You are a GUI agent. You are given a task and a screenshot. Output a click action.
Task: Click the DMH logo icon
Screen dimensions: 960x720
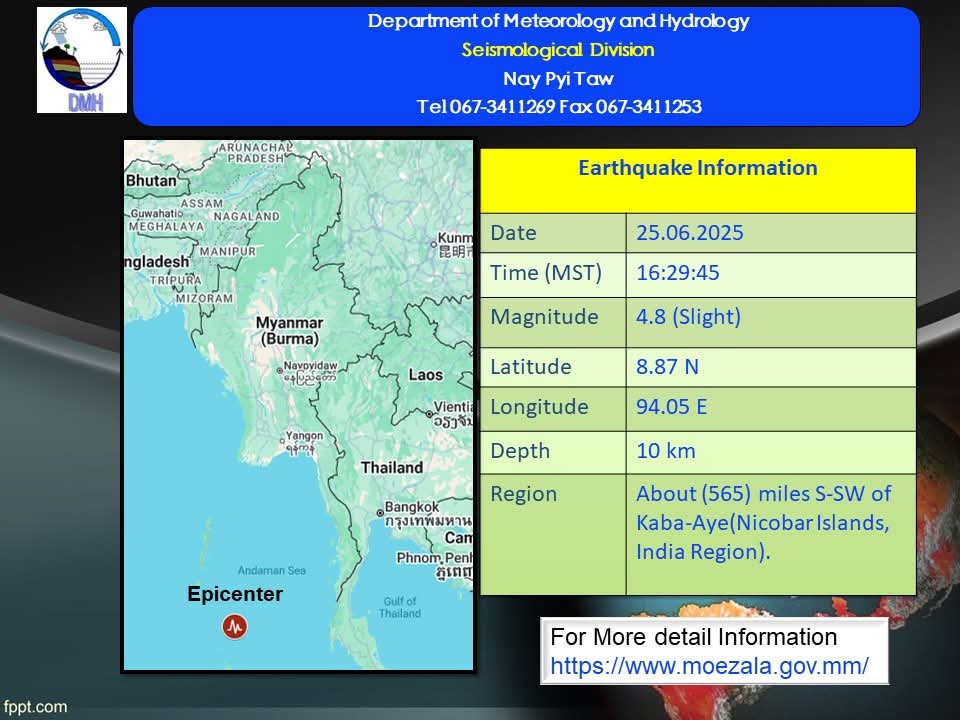point(82,60)
